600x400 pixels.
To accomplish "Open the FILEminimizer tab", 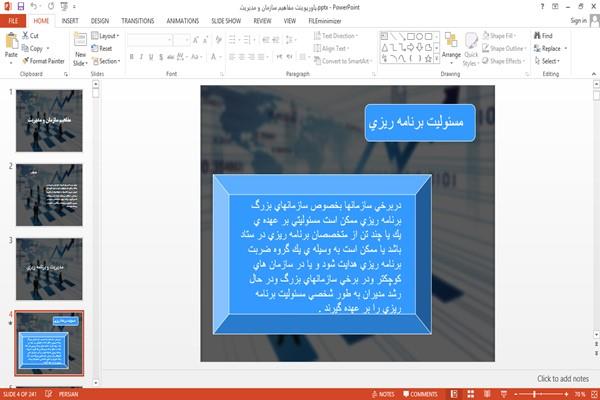I will [x=325, y=21].
